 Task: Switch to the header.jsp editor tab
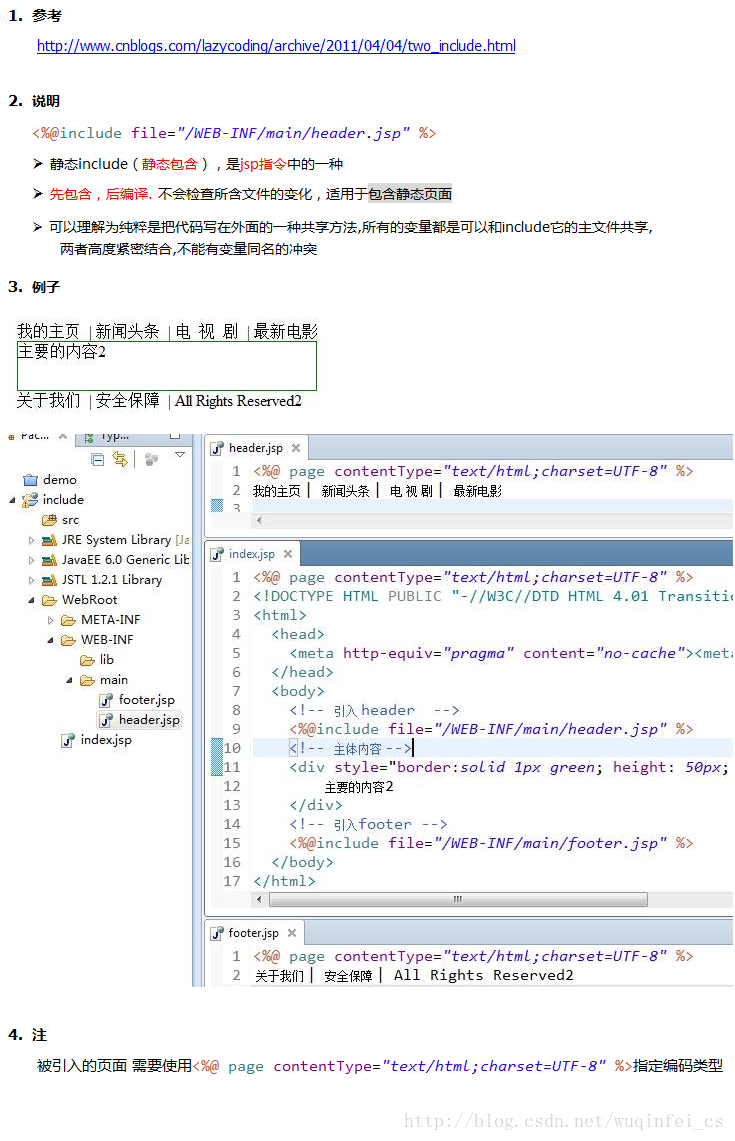coord(255,448)
